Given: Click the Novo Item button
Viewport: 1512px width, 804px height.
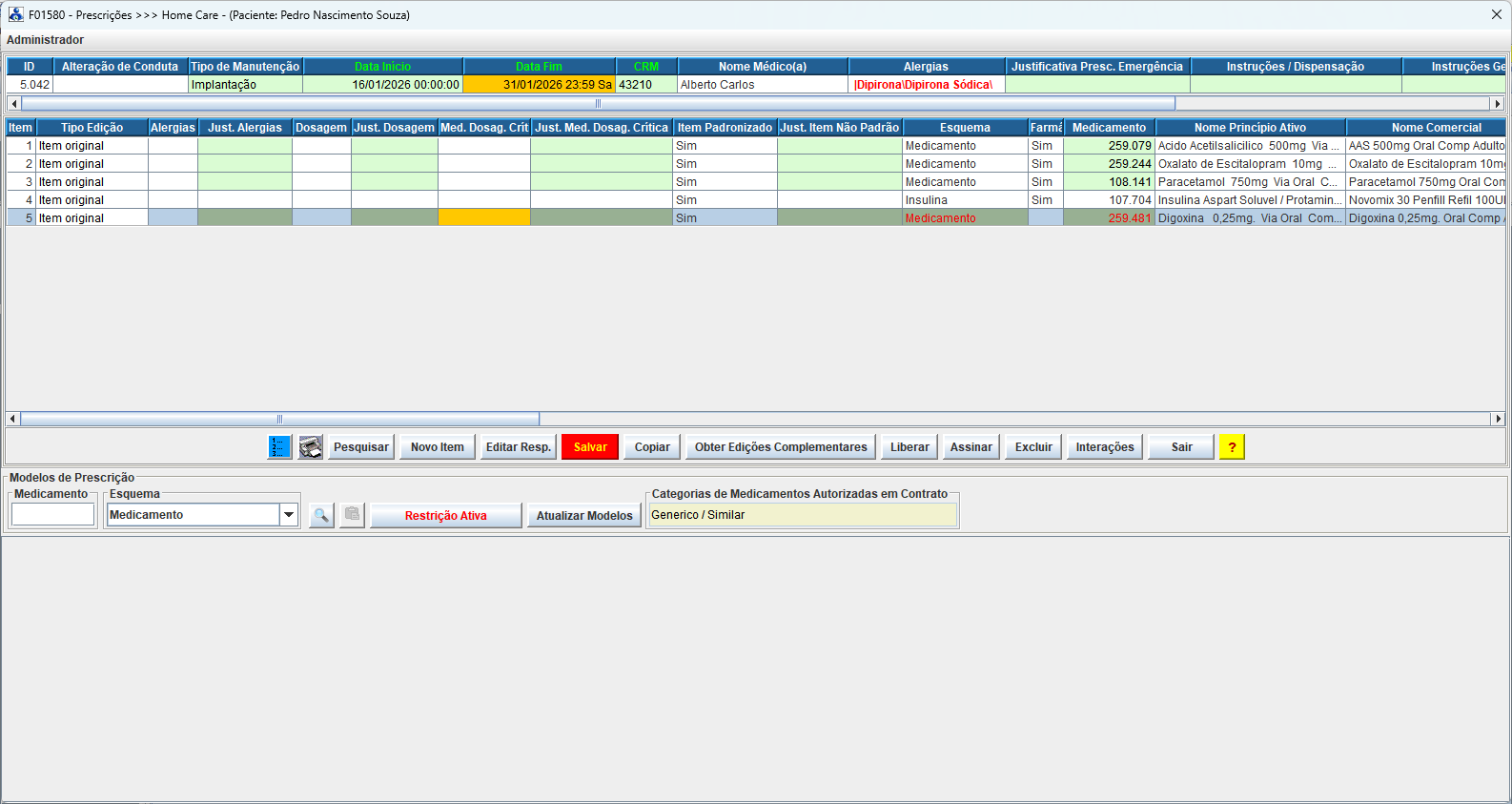Looking at the screenshot, I should [x=437, y=447].
